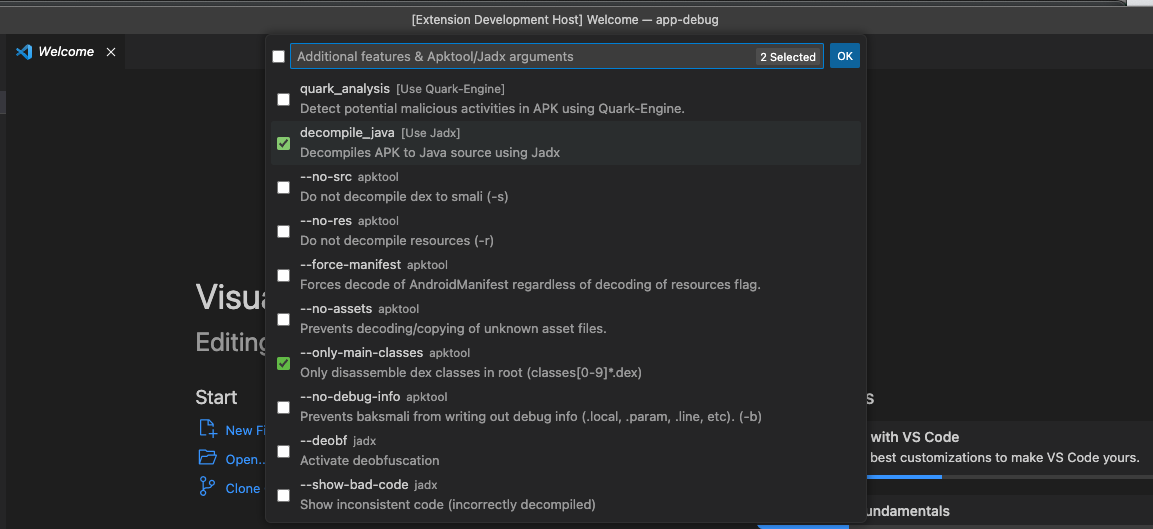
Task: Click 'Show inconsistent code (incorrectly decompiled)' text
Action: coord(448,505)
